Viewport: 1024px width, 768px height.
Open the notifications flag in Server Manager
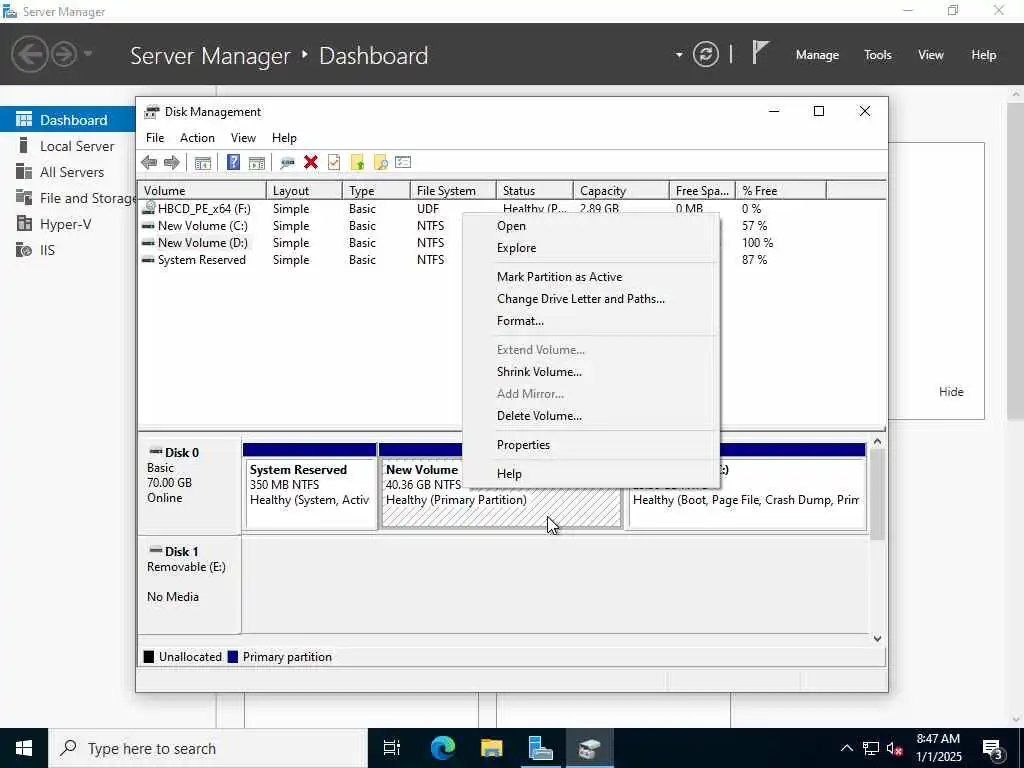tap(760, 53)
